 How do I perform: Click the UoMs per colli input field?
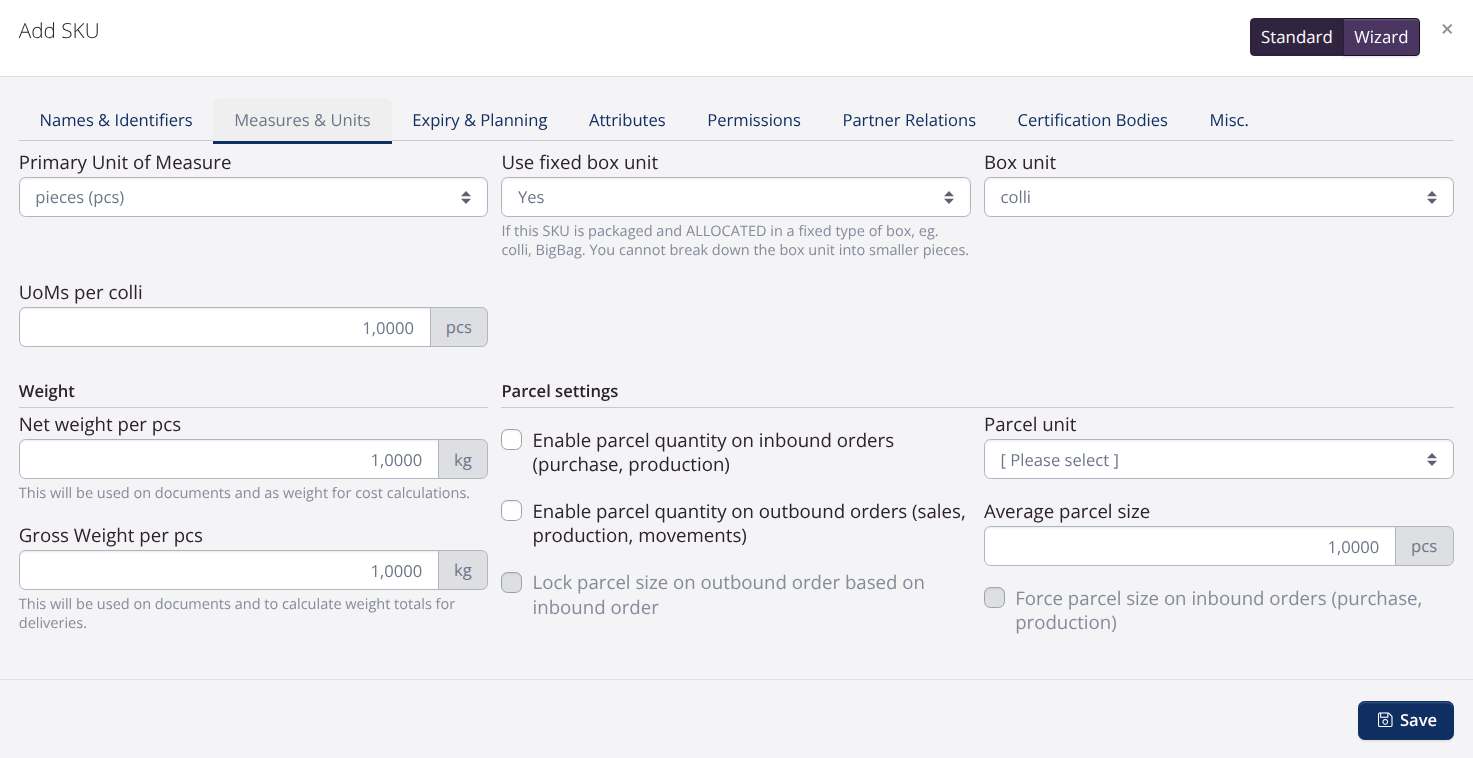click(x=224, y=327)
